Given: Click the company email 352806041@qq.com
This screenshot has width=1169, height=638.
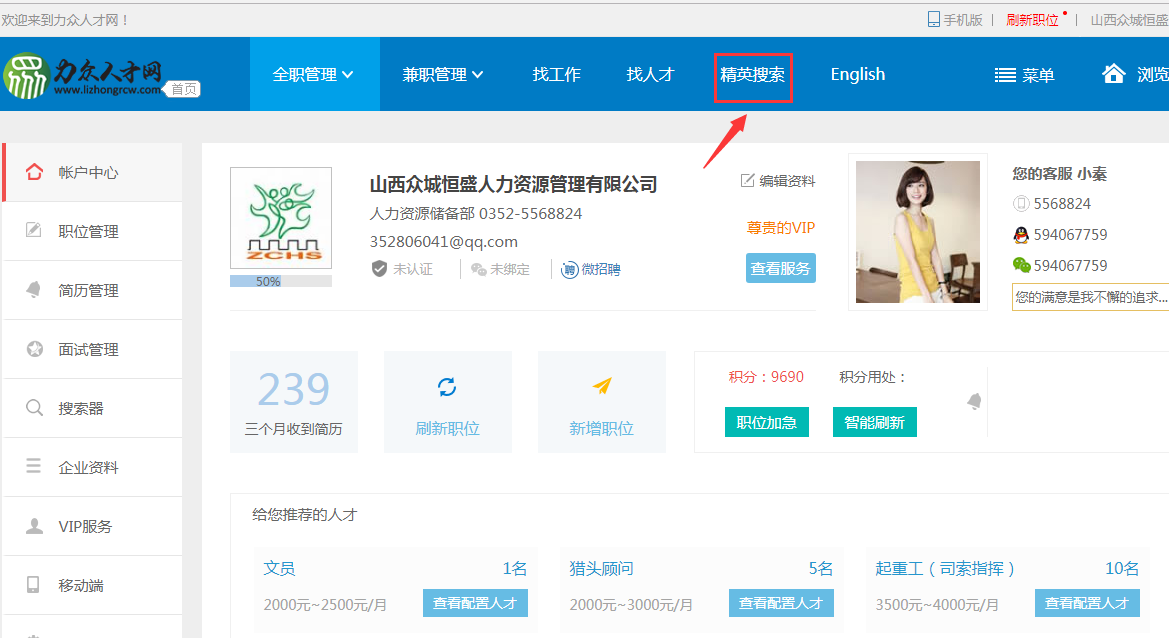Looking at the screenshot, I should 444,241.
